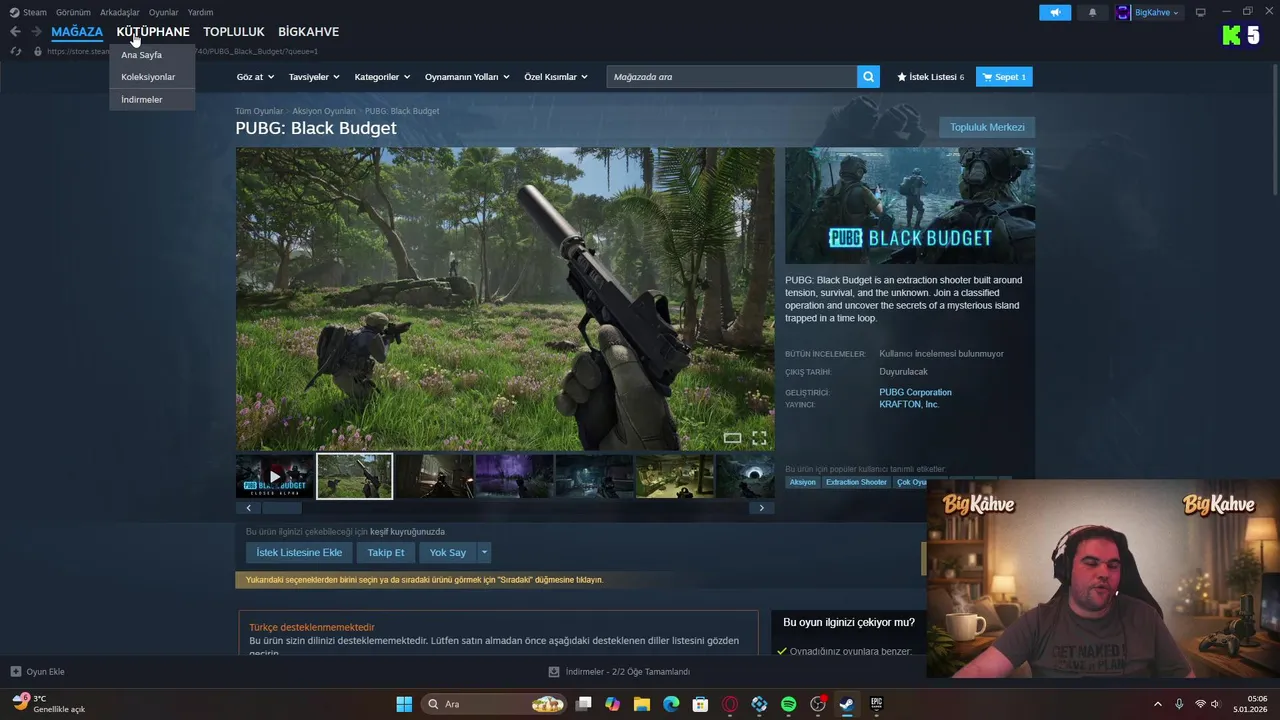Click the keşif kuyruğunuzda link
Viewport: 1280px width, 720px height.
click(407, 532)
